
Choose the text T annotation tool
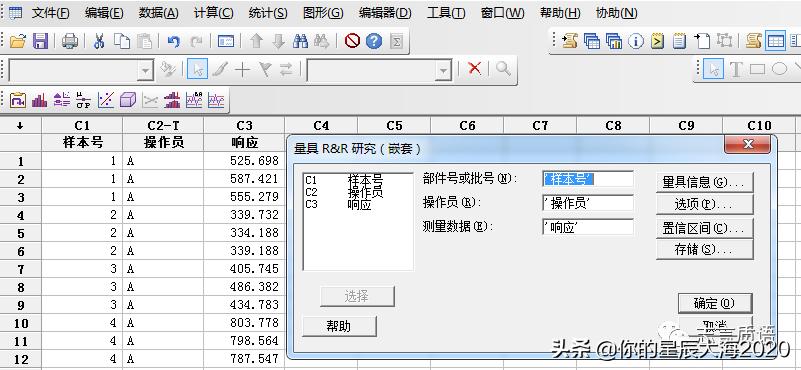(x=736, y=70)
